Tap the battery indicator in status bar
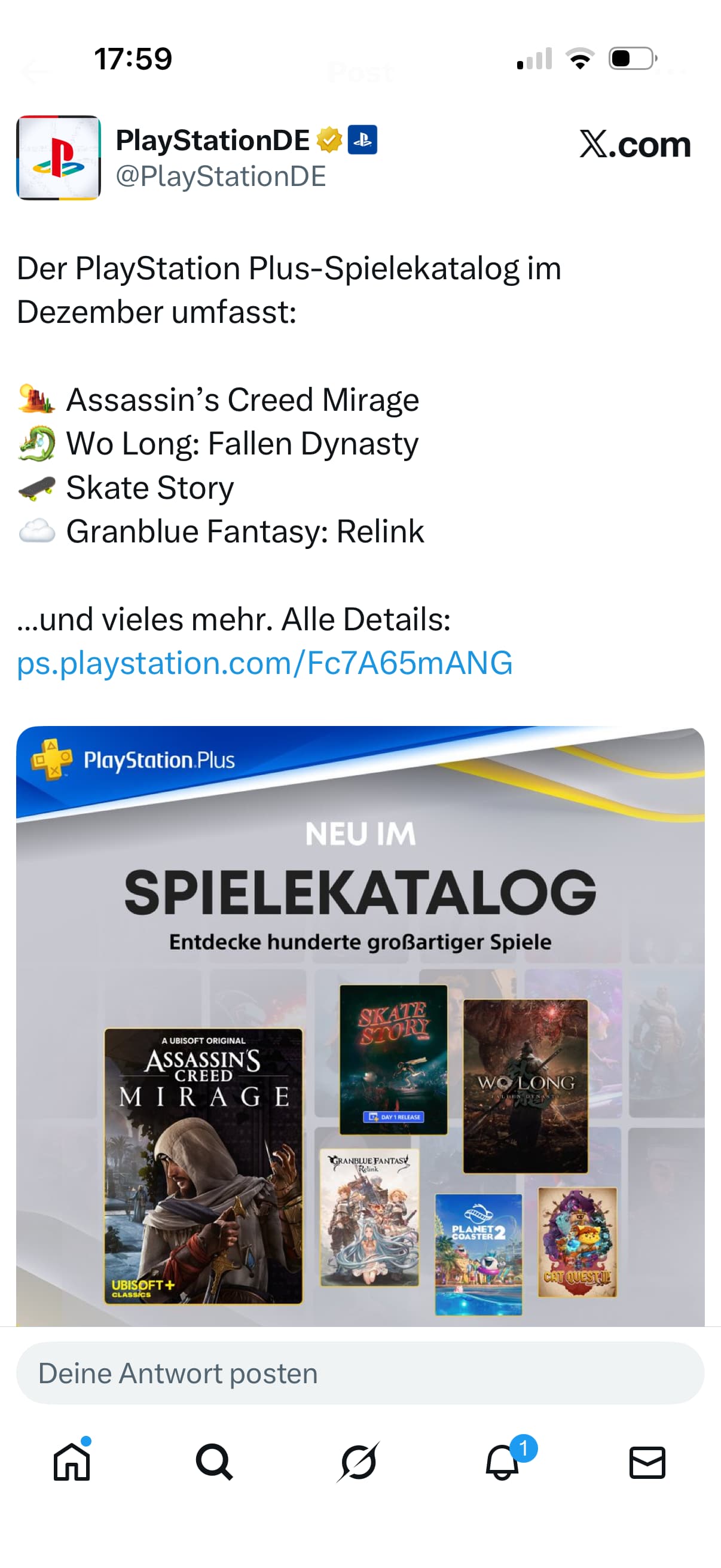The width and height of the screenshot is (721, 1568). pos(633,59)
